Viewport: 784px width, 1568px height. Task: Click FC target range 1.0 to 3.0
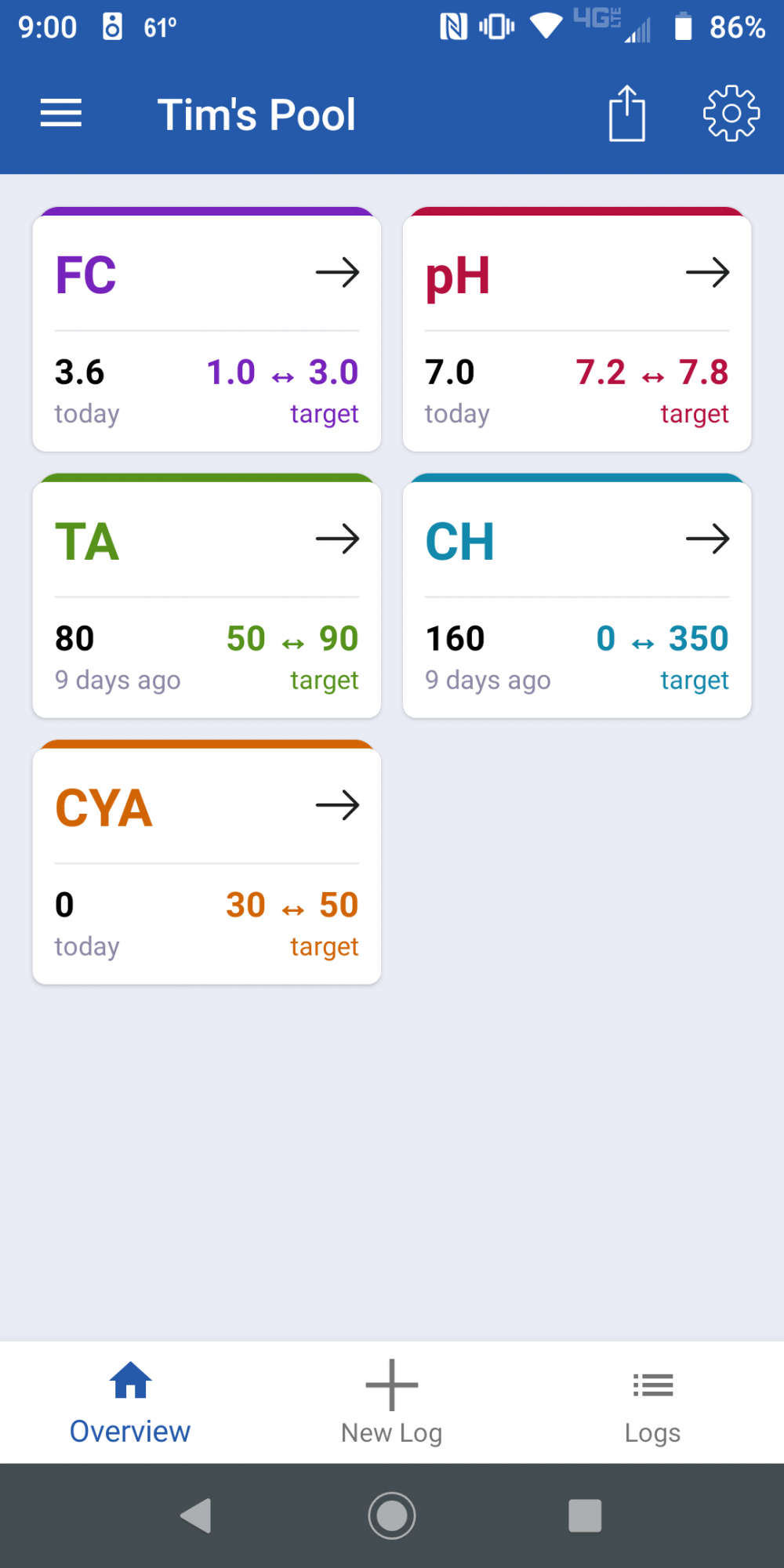click(282, 372)
